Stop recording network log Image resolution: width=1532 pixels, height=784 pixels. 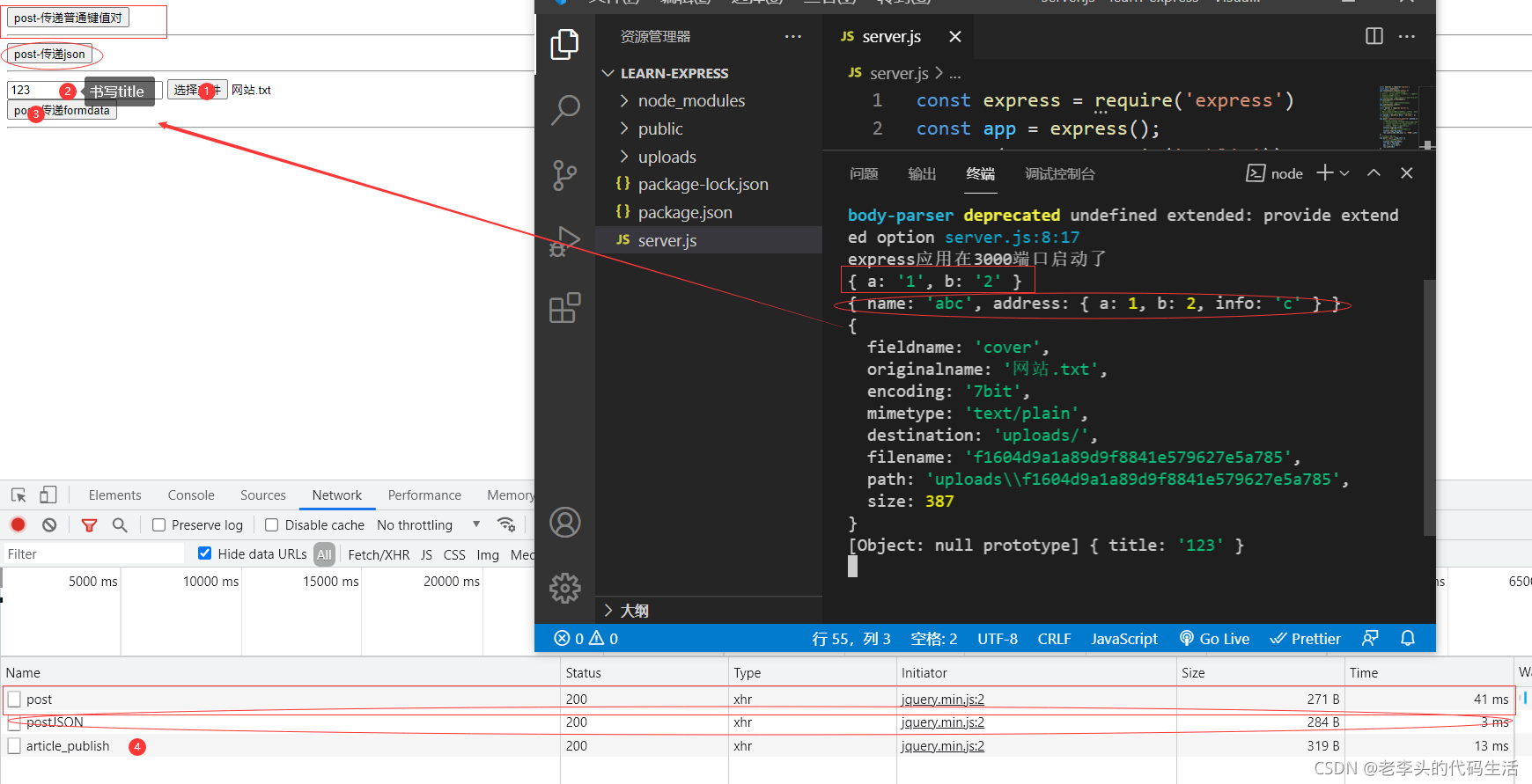[x=18, y=524]
